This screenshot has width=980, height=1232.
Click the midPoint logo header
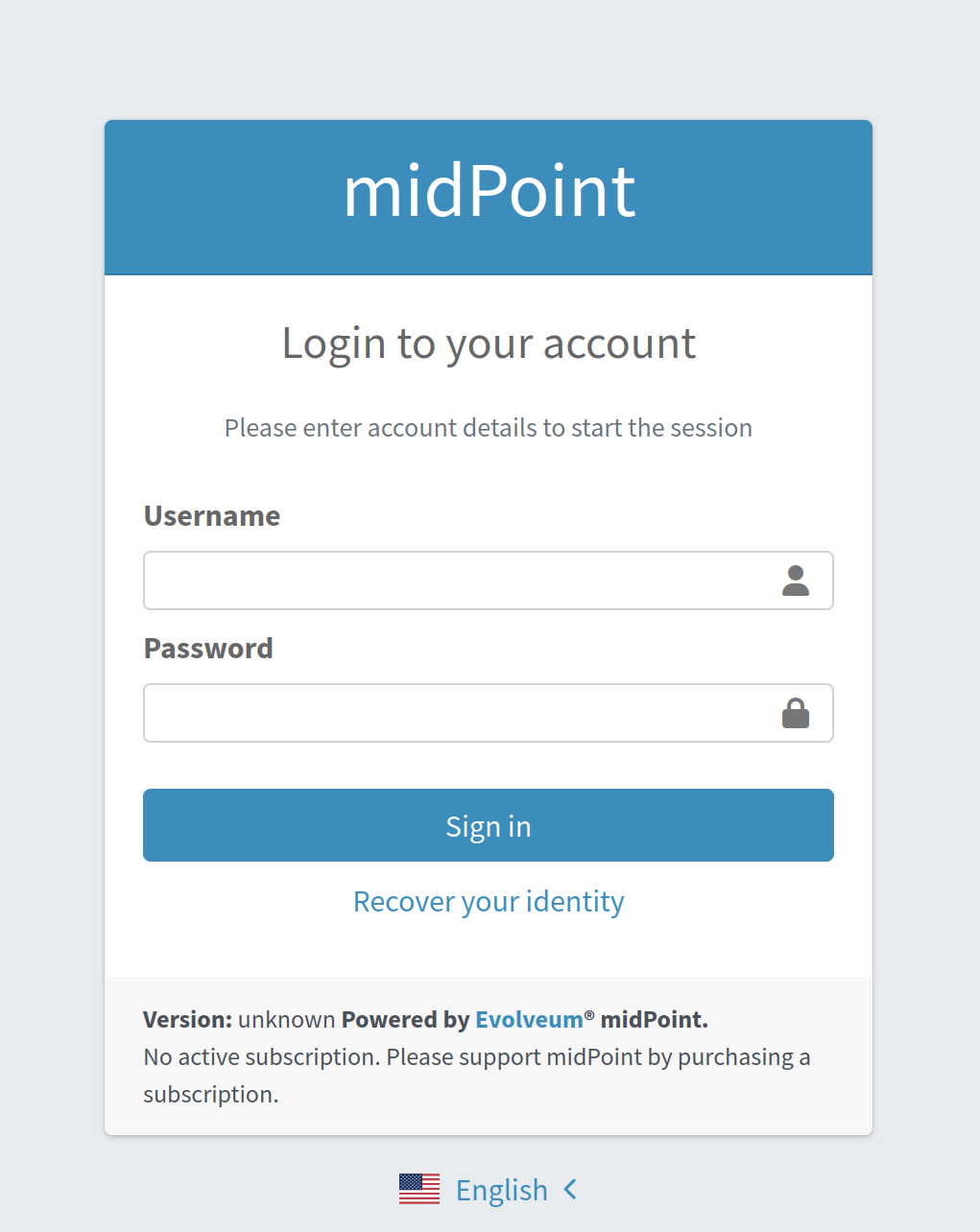489,191
